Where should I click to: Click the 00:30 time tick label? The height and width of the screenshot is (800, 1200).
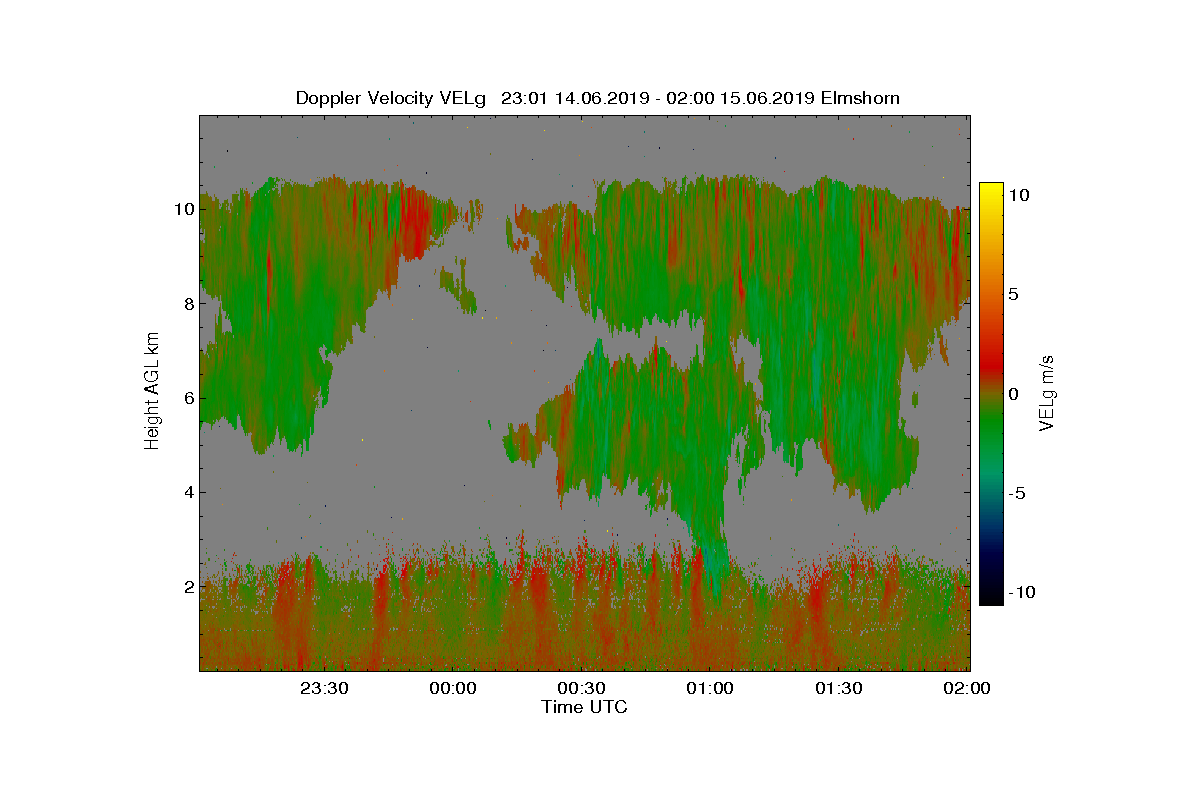[581, 688]
